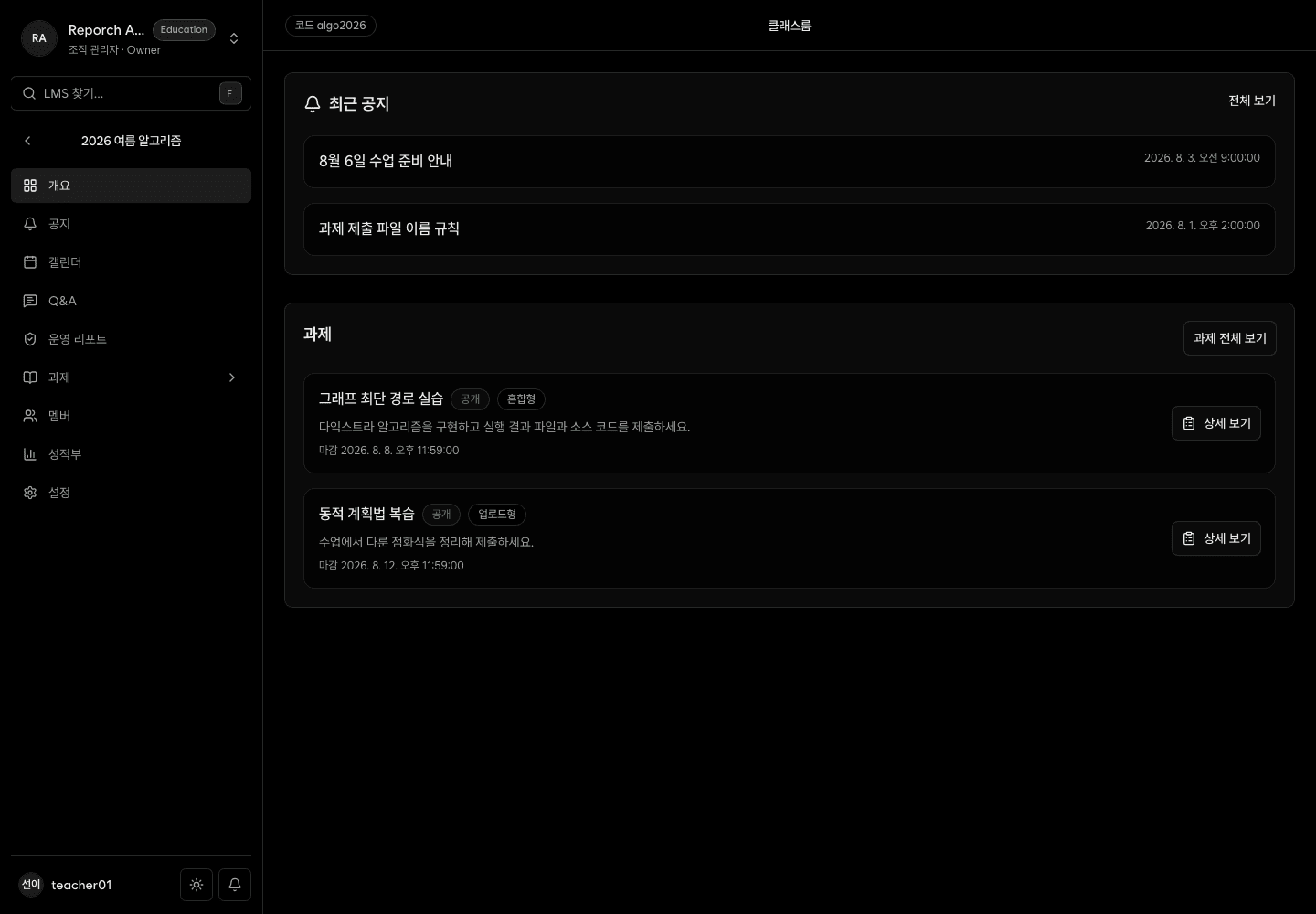Image resolution: width=1316 pixels, height=914 pixels.
Task: Click 전체 보기 in 최근 공지
Action: [x=1252, y=101]
